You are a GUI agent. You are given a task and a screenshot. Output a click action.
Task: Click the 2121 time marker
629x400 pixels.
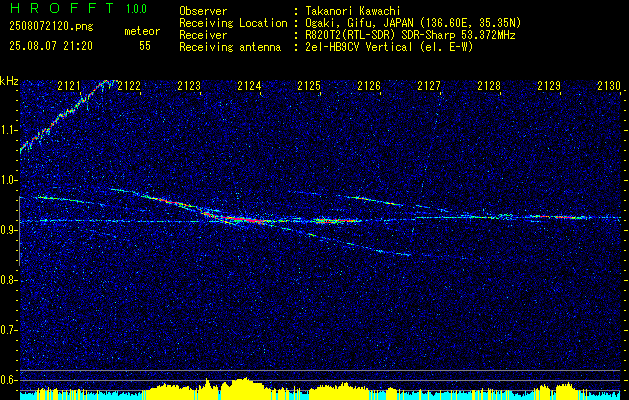(x=69, y=85)
